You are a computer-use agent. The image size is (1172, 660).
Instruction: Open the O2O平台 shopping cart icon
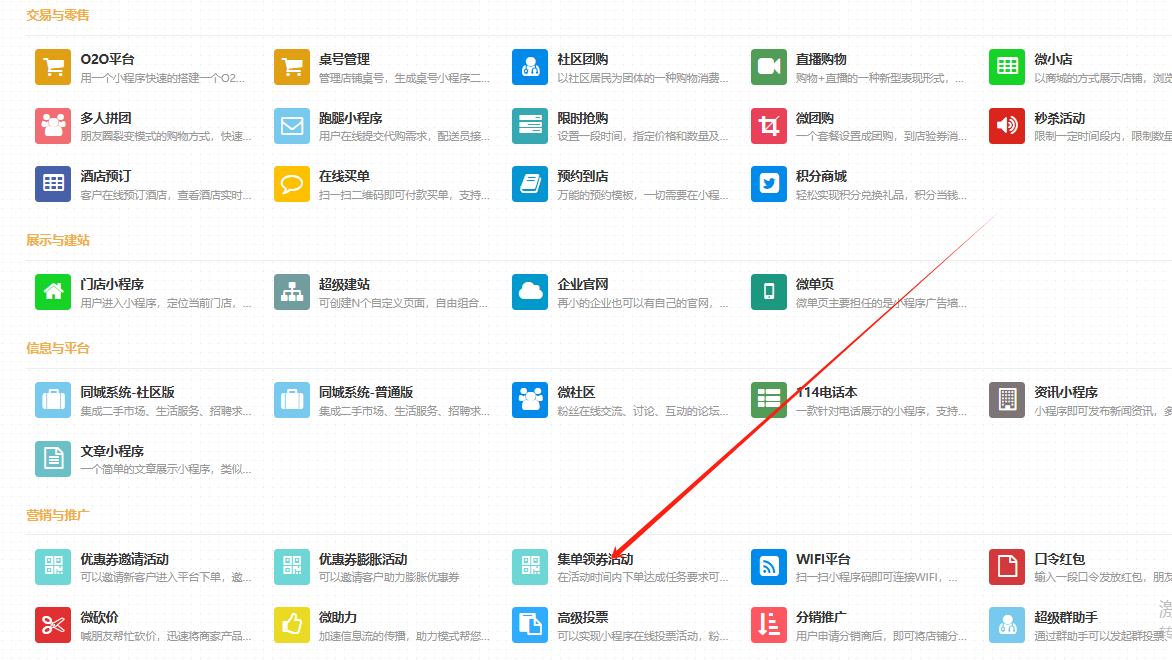(x=53, y=67)
